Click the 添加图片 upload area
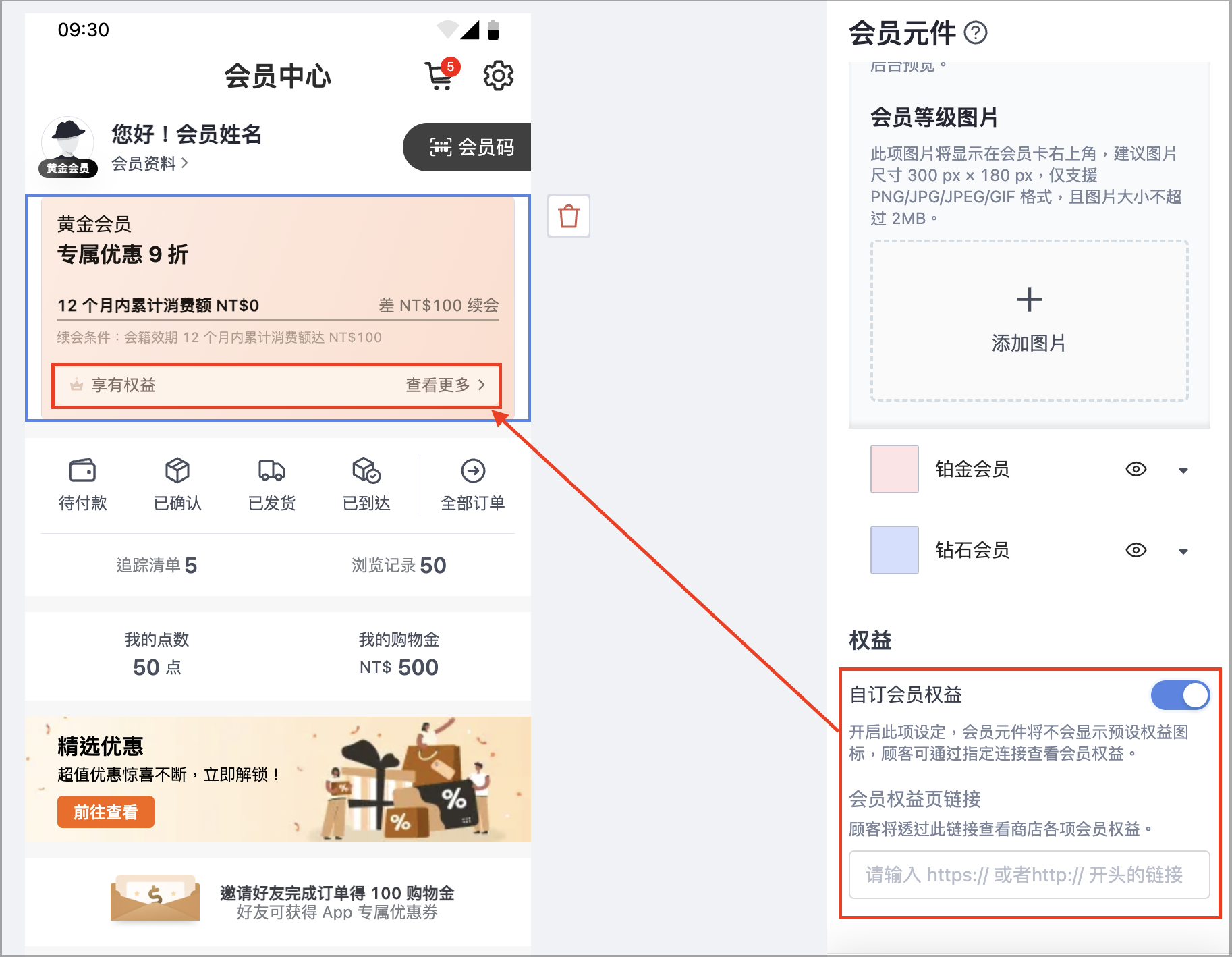The width and height of the screenshot is (1232, 957). 1030,321
